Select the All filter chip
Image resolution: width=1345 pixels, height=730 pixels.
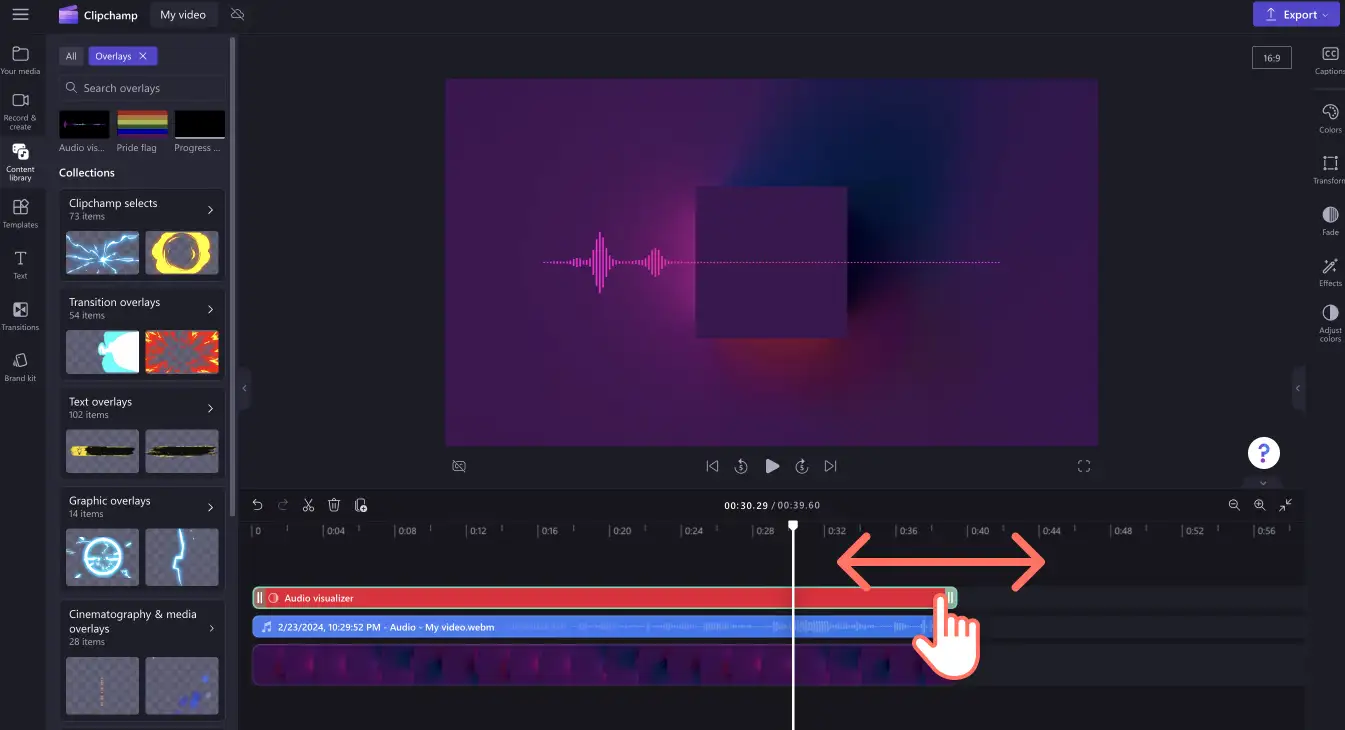point(71,56)
